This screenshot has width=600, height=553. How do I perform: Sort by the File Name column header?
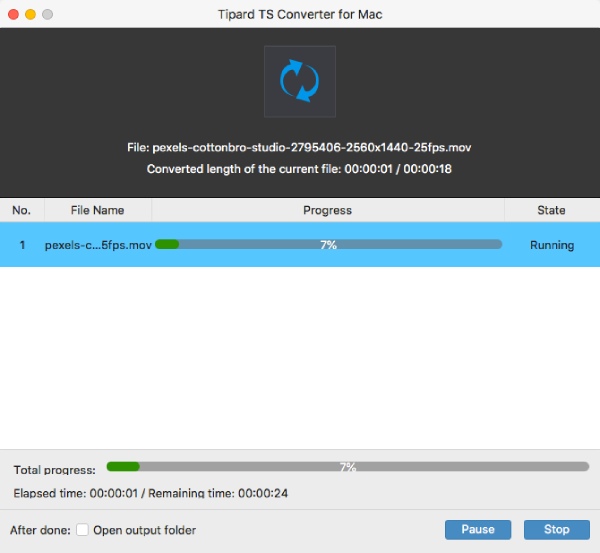click(98, 210)
